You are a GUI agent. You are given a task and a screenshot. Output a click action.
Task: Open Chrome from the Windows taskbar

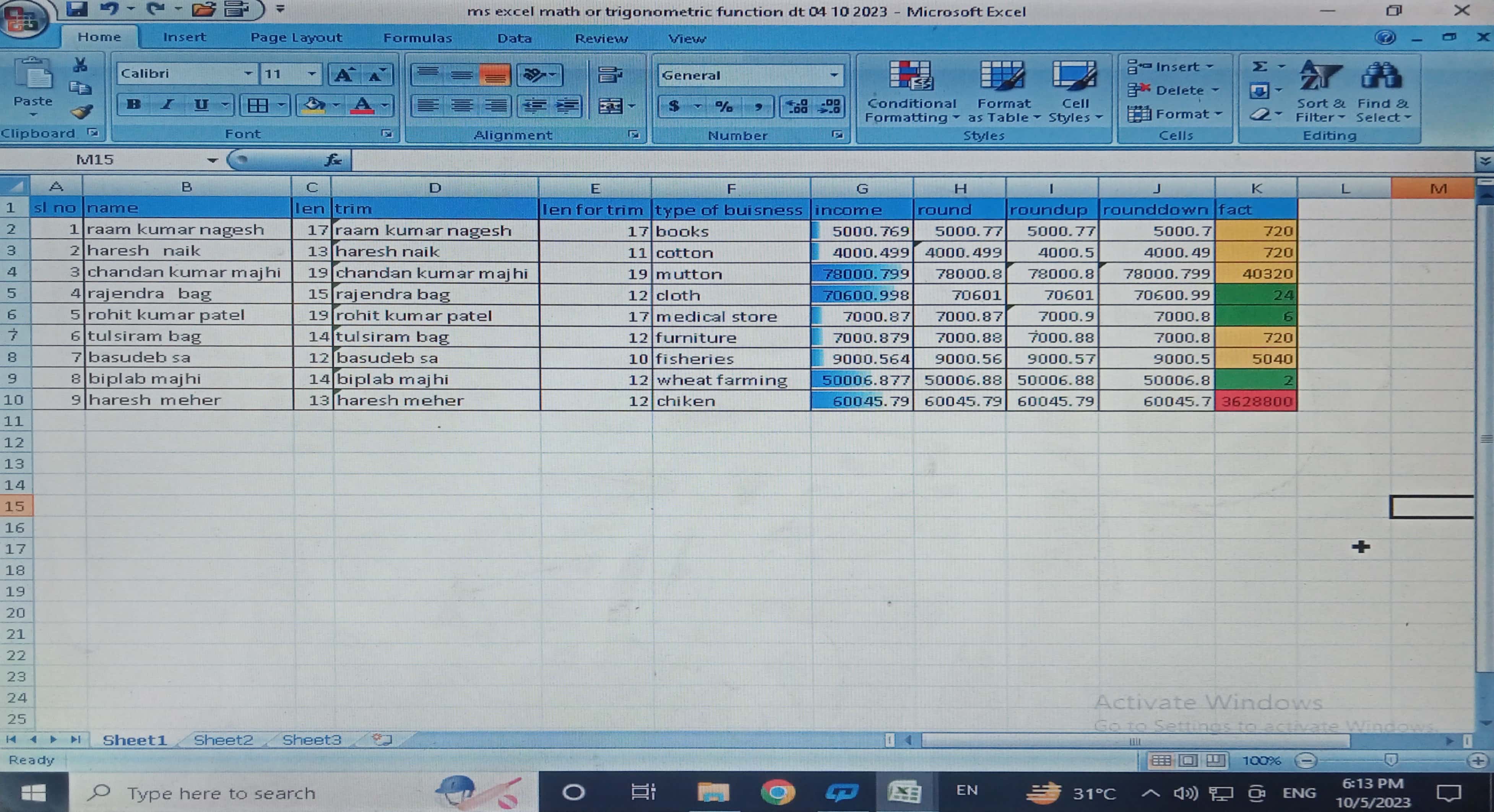click(778, 792)
